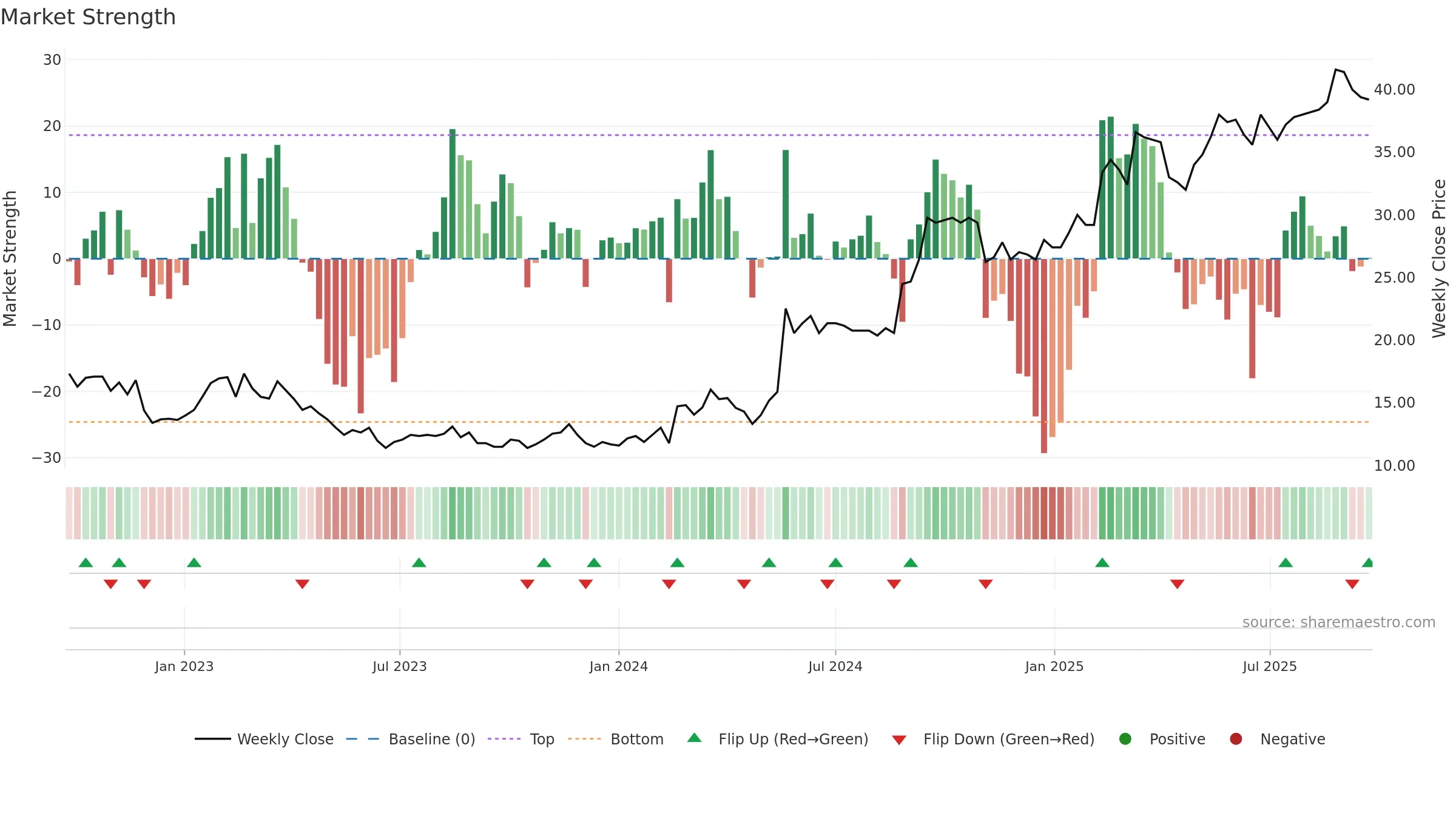
Task: Click the Jan 2023 x-axis label
Action: (184, 666)
